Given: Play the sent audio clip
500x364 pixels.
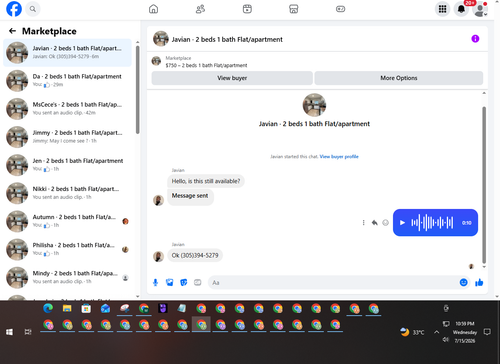Looking at the screenshot, I should click(402, 223).
